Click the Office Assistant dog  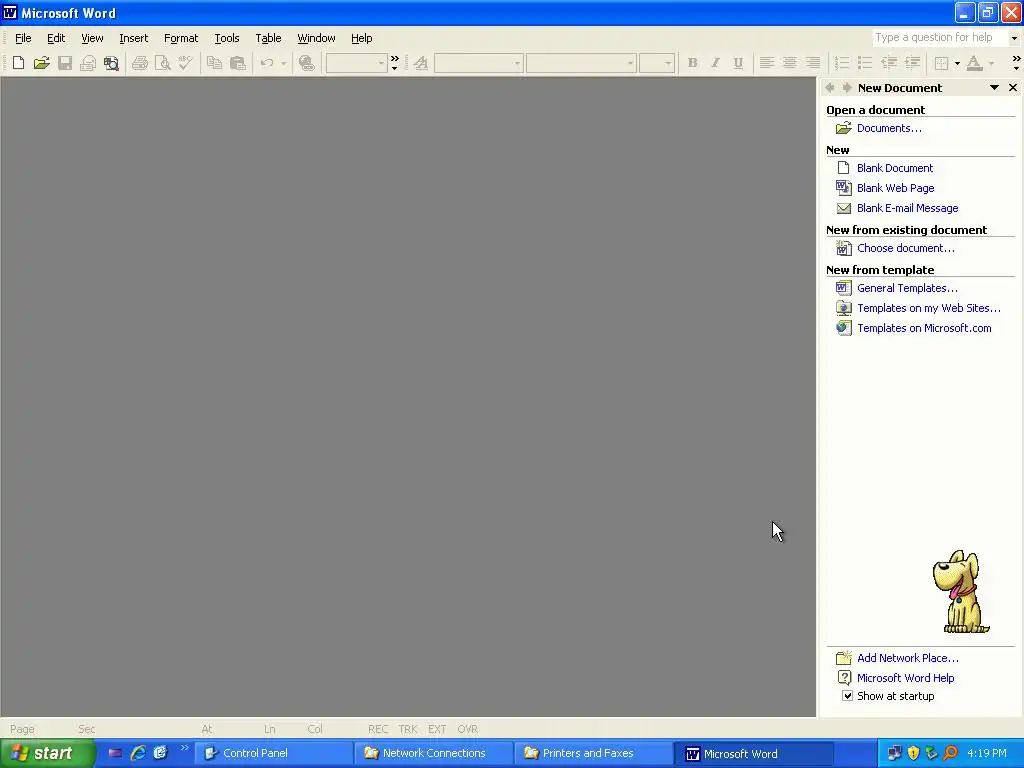(960, 592)
